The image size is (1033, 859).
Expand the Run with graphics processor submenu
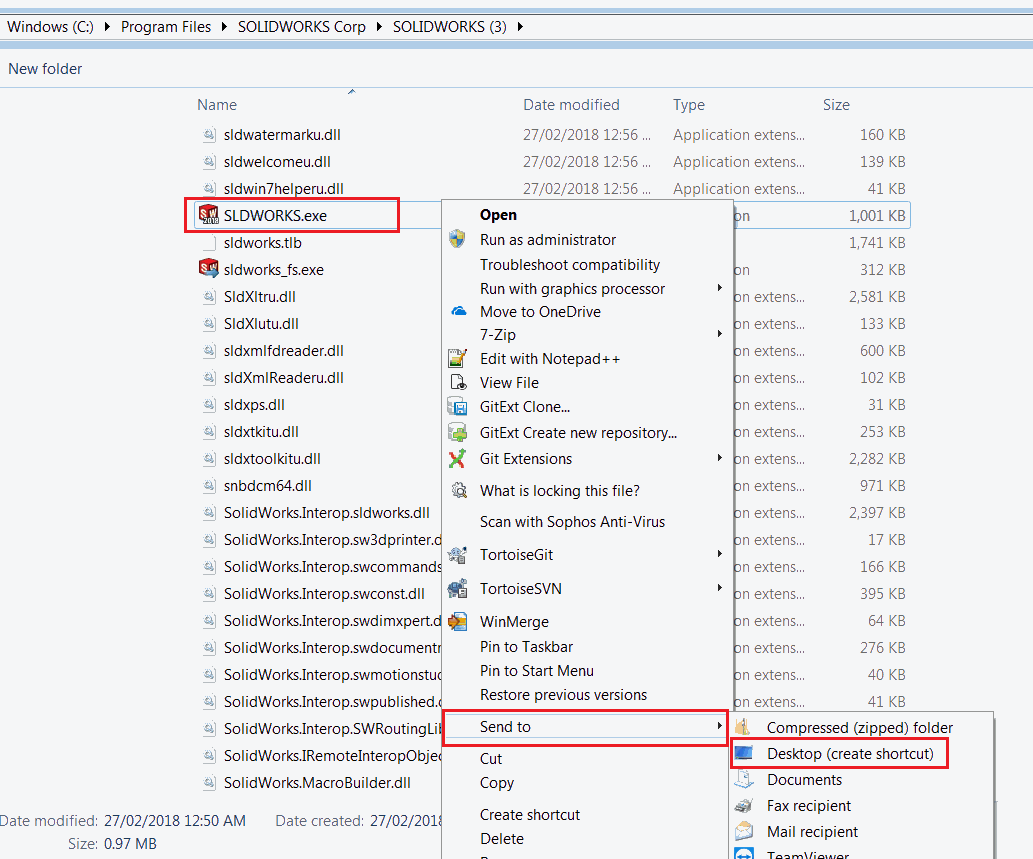pos(719,288)
